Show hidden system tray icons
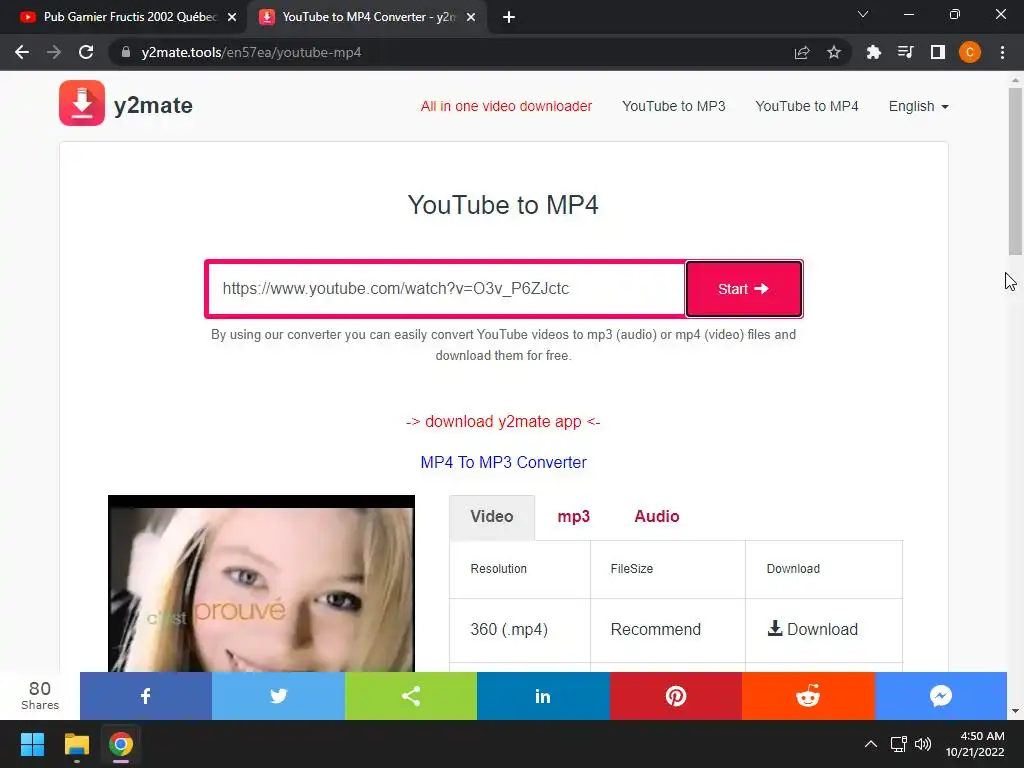Screen dimensions: 1024x768 871,744
